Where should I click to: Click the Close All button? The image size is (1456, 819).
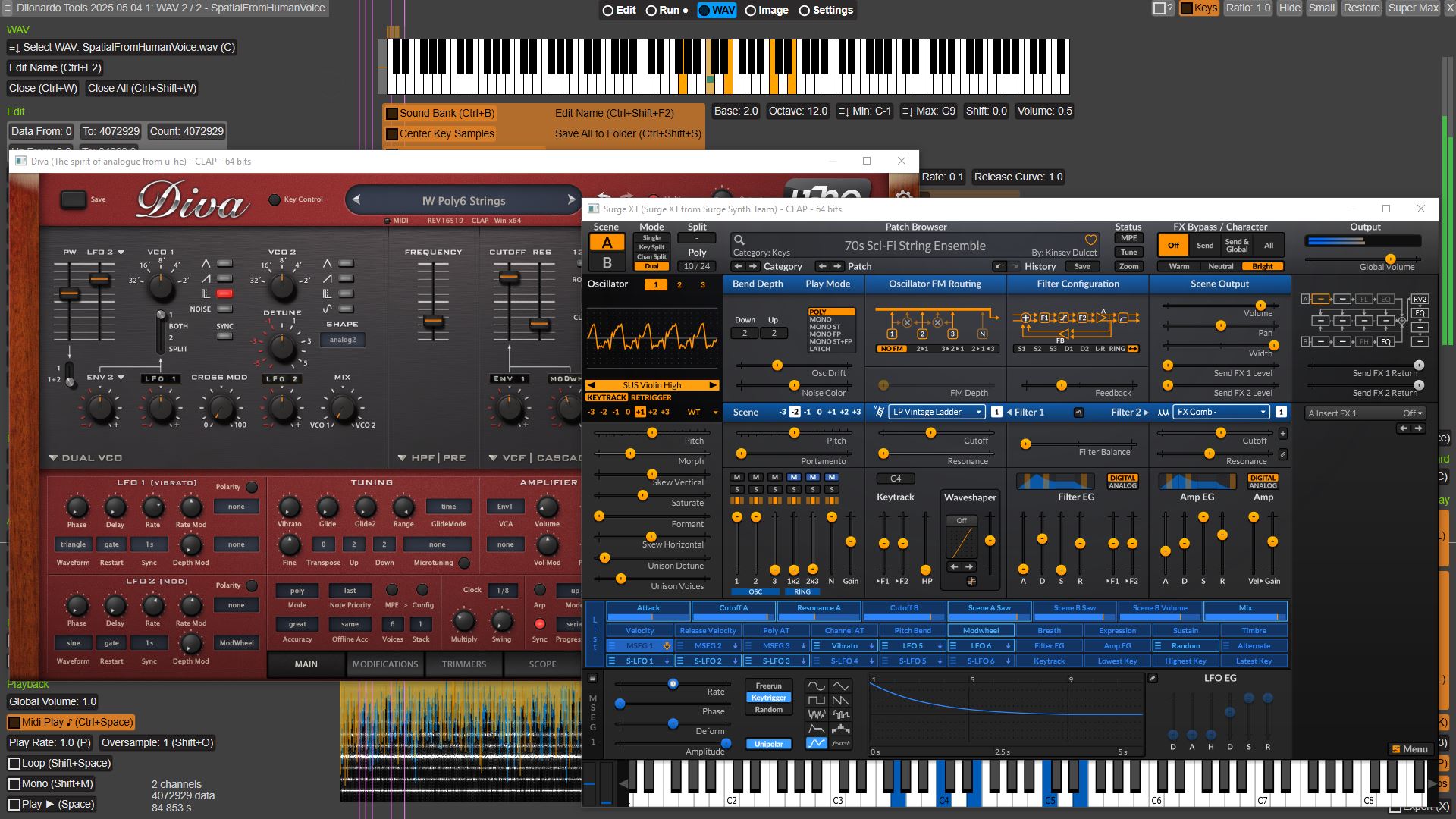click(x=142, y=88)
